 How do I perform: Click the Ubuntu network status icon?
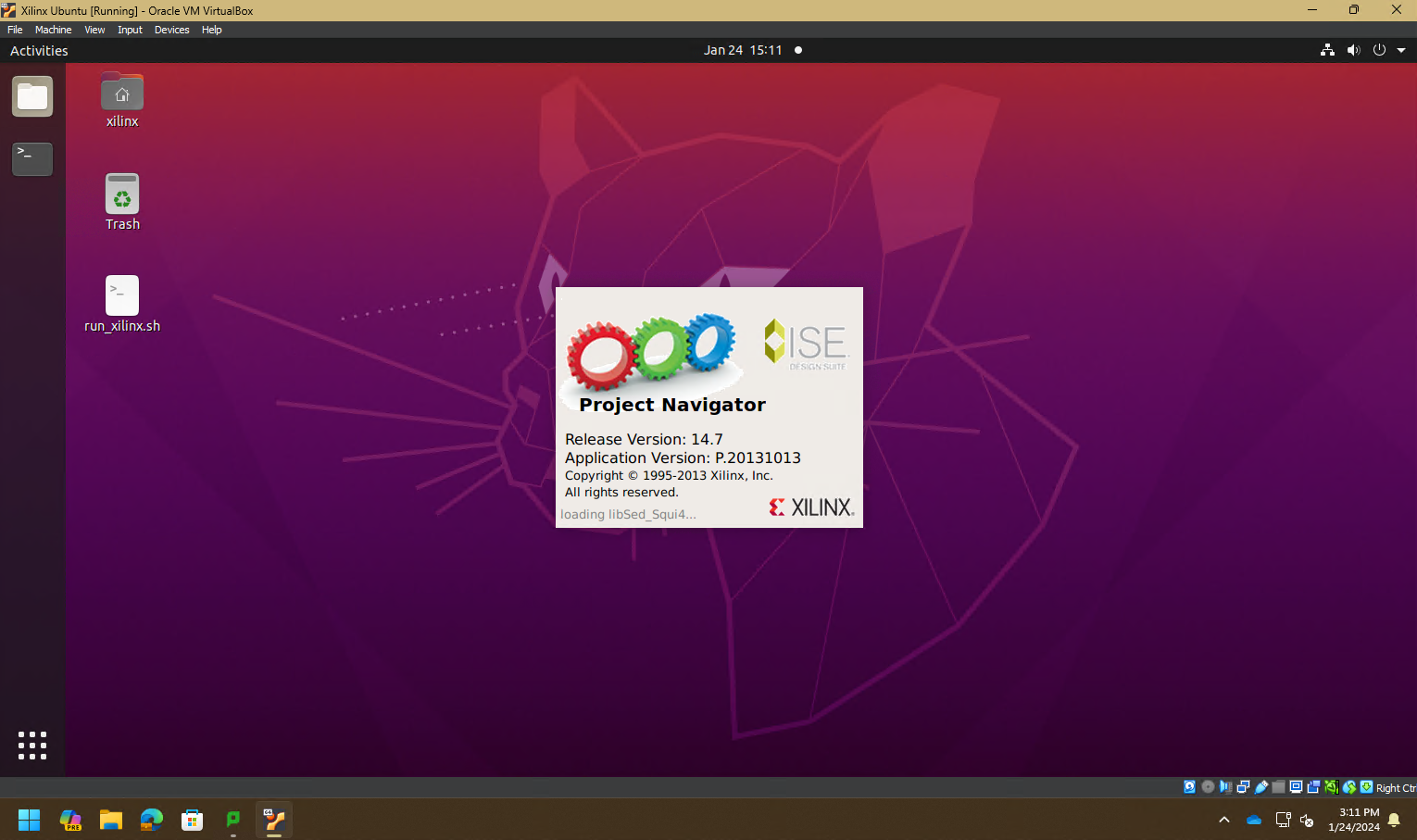(x=1327, y=50)
